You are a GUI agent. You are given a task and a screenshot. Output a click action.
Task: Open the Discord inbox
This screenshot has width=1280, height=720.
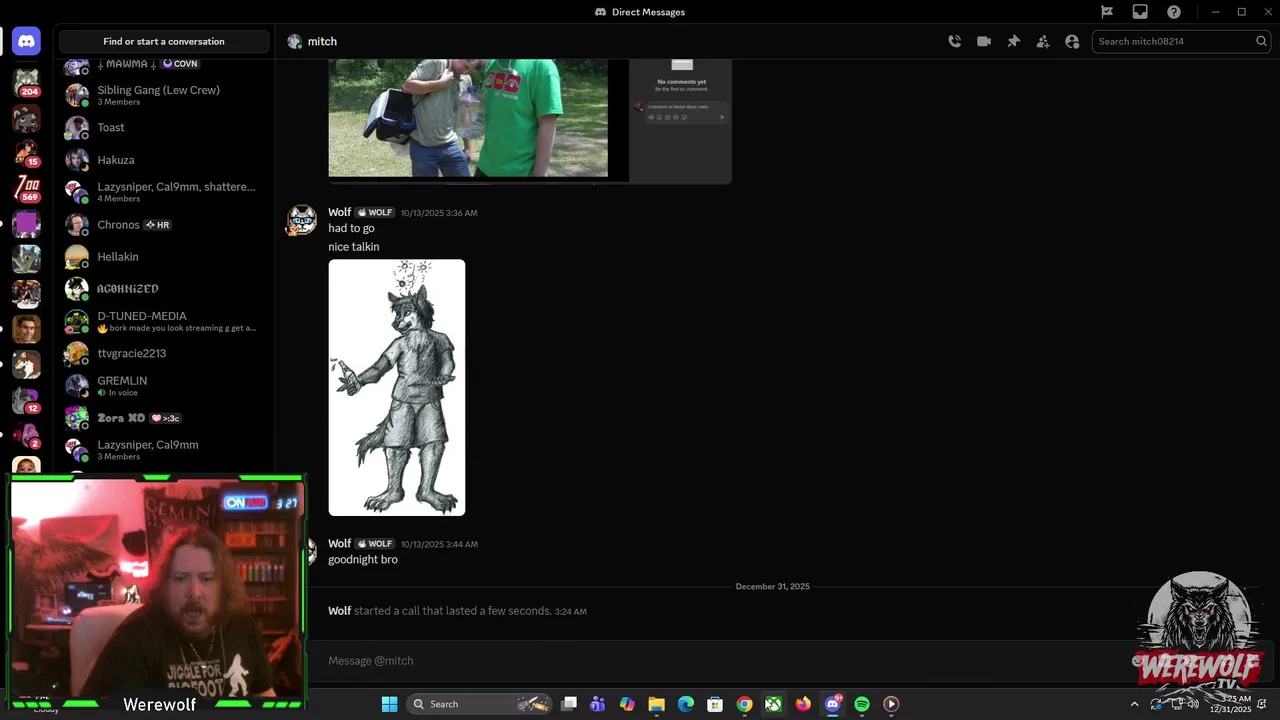point(1140,12)
